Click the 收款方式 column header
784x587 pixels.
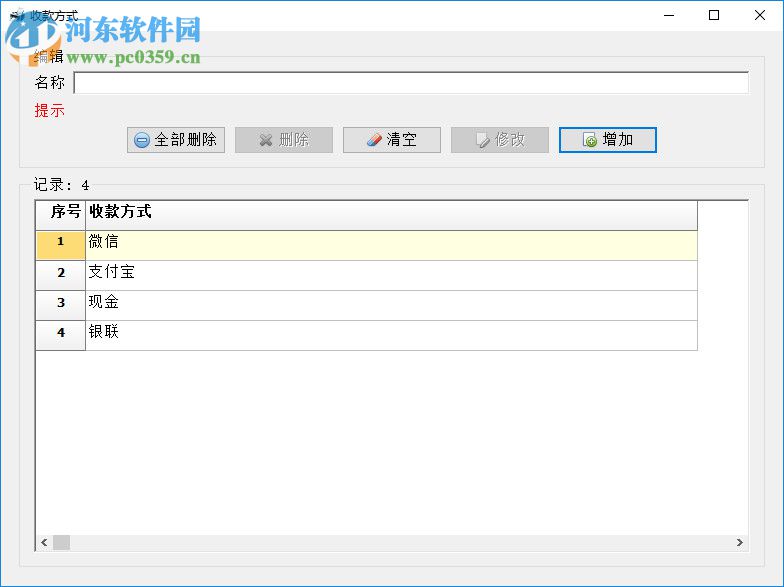click(392, 216)
